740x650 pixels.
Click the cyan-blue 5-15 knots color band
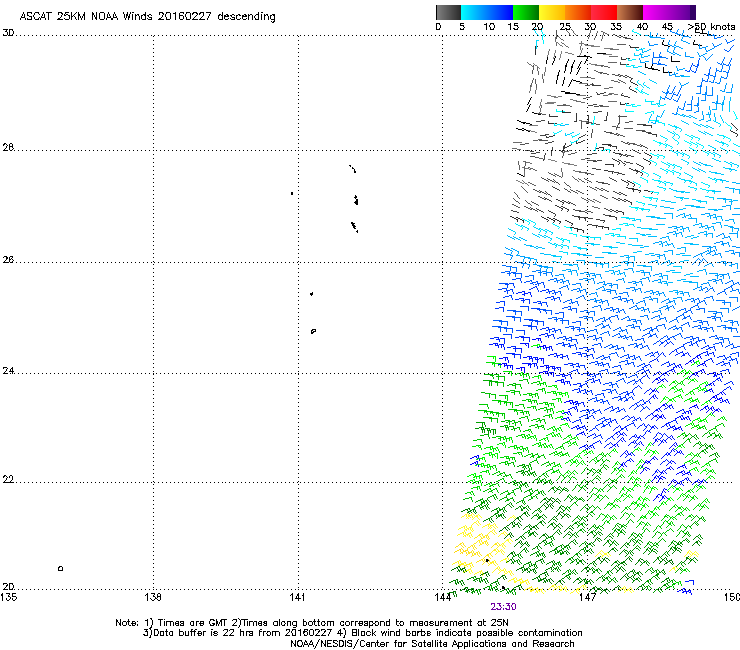[x=487, y=12]
